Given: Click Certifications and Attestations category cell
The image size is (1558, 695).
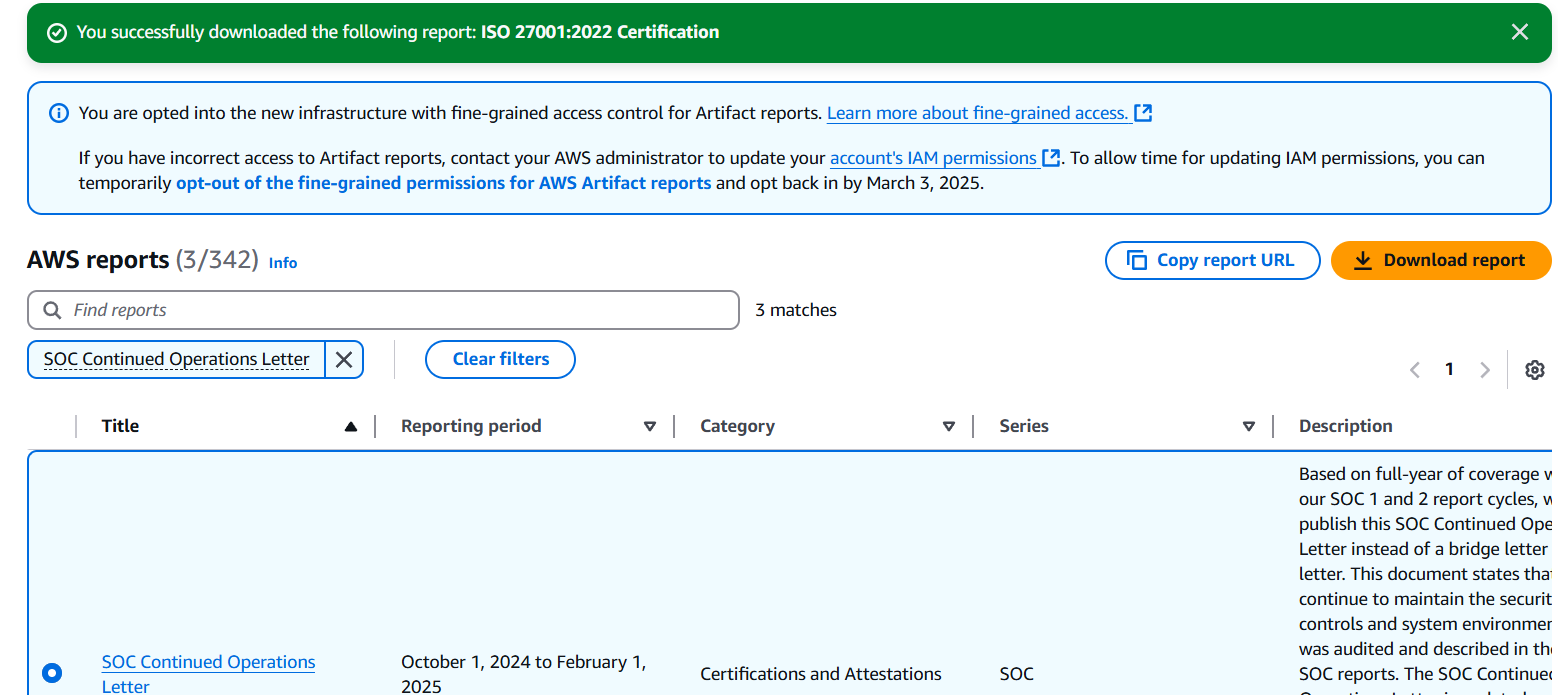Looking at the screenshot, I should 821,674.
